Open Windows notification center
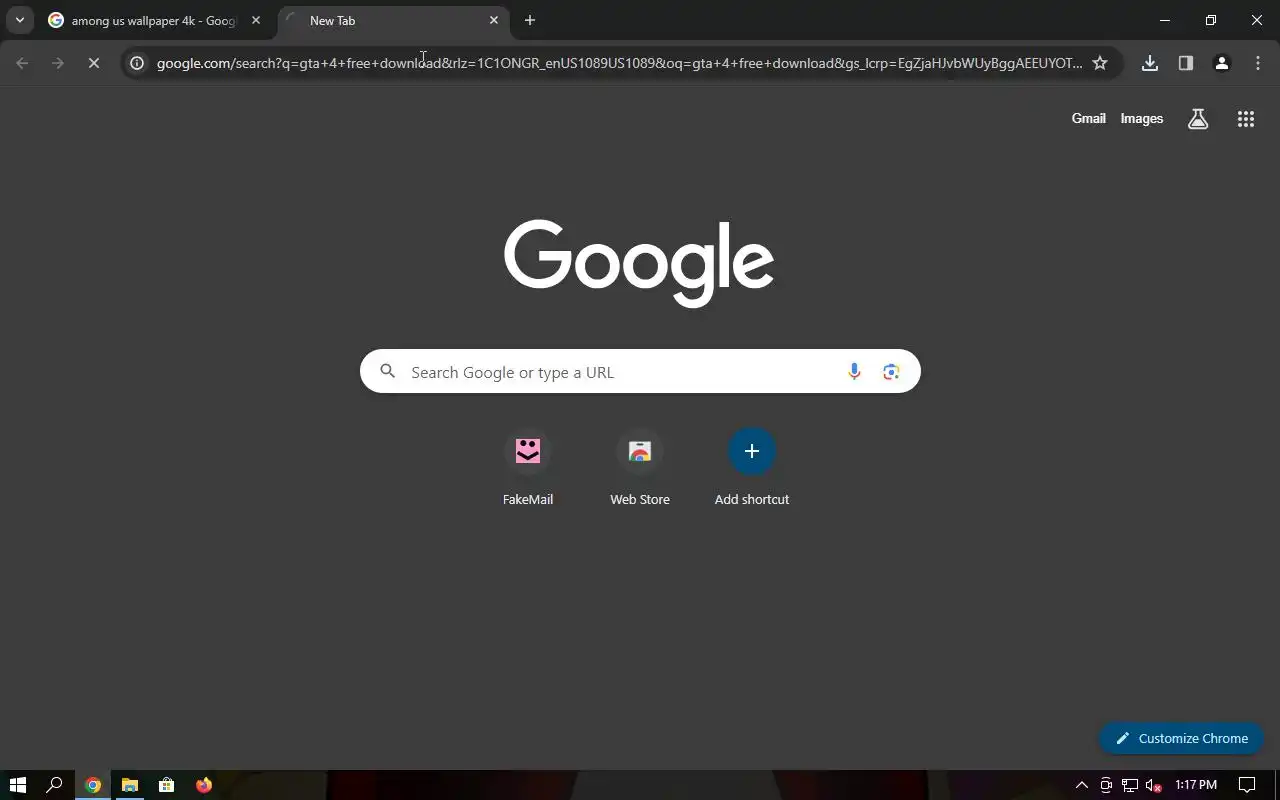The image size is (1280, 800). (x=1247, y=785)
